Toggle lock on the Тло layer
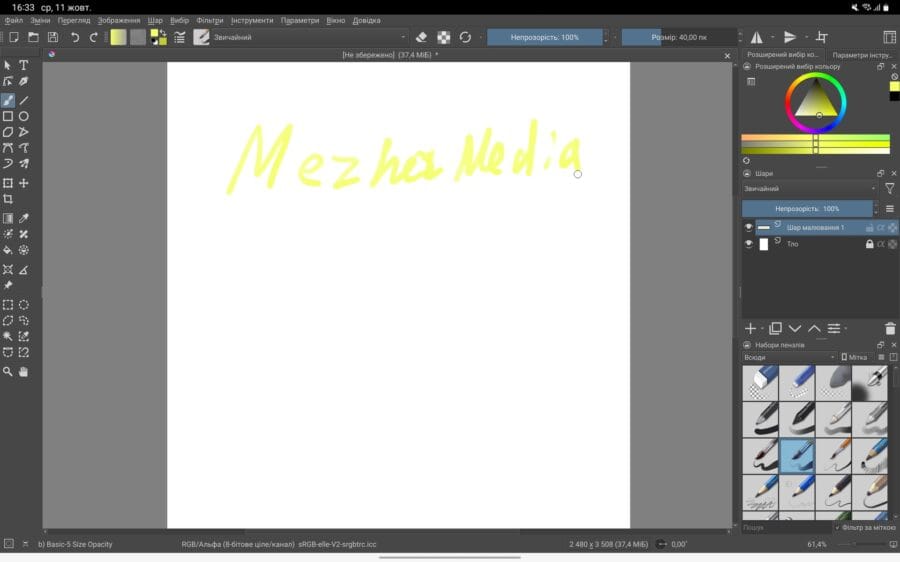Screen dimensions: 900x562 click(870, 244)
